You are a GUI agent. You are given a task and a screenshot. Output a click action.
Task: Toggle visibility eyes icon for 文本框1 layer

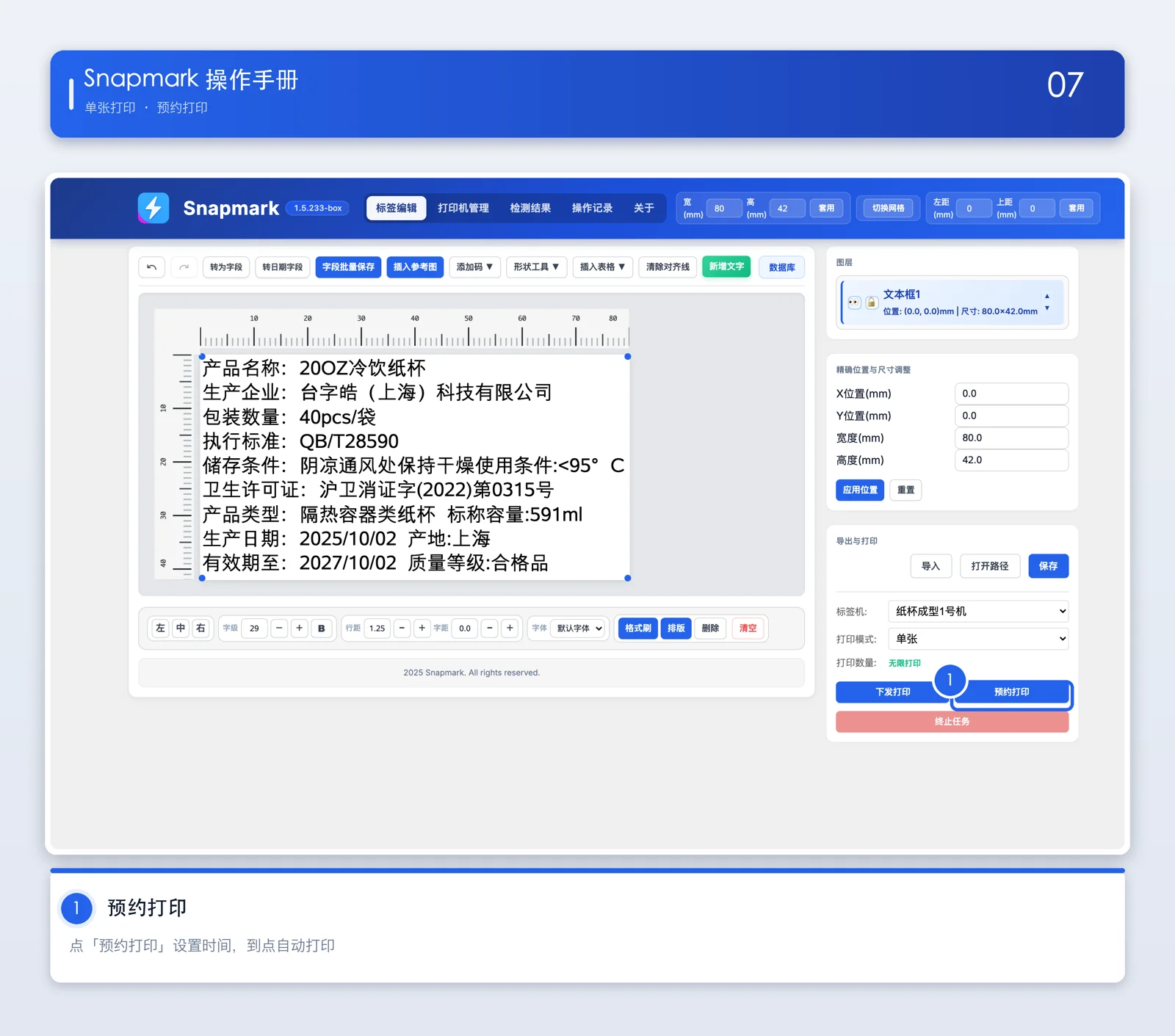(854, 303)
